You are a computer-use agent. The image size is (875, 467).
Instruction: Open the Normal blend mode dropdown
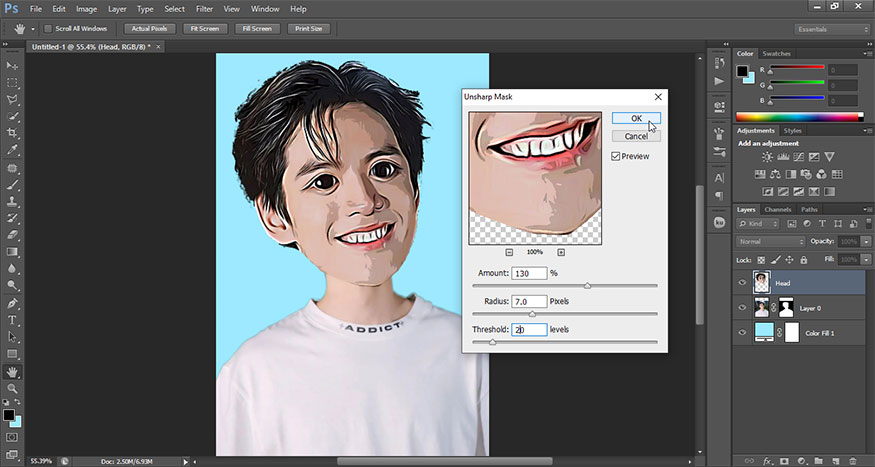tap(770, 241)
